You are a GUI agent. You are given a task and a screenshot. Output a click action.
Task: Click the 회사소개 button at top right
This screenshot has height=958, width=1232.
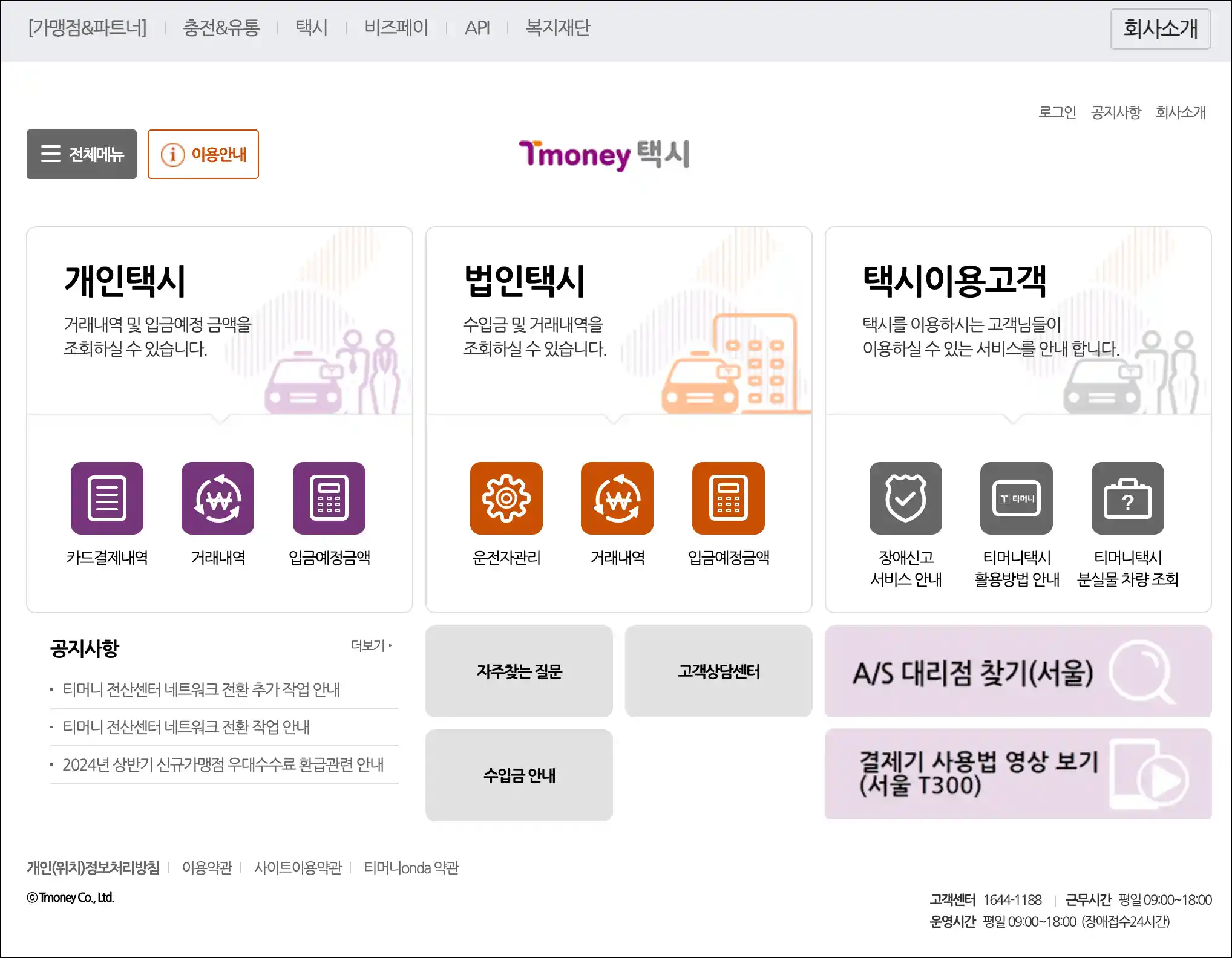click(1161, 29)
